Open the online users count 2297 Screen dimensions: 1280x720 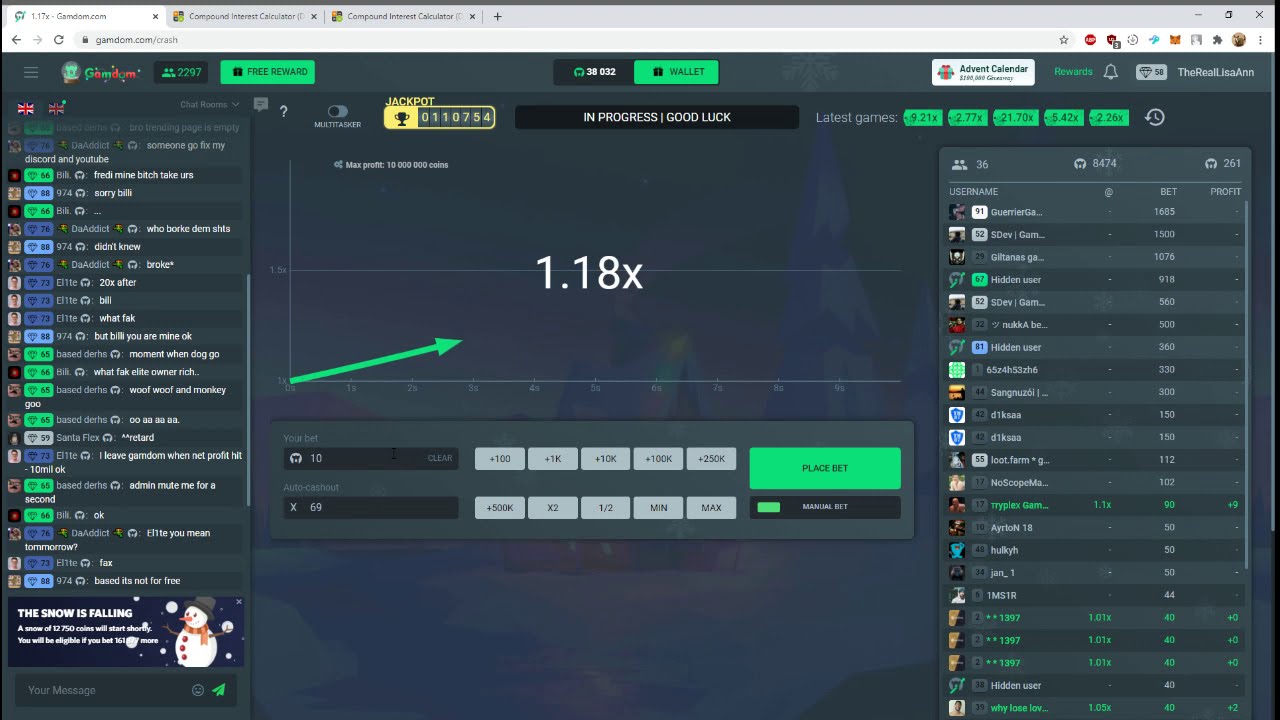pos(181,72)
